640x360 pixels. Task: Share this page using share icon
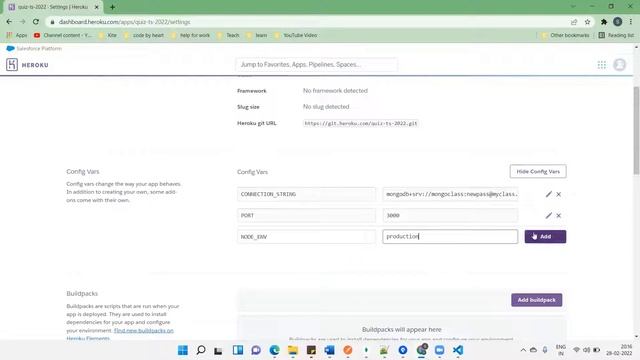pyautogui.click(x=574, y=22)
